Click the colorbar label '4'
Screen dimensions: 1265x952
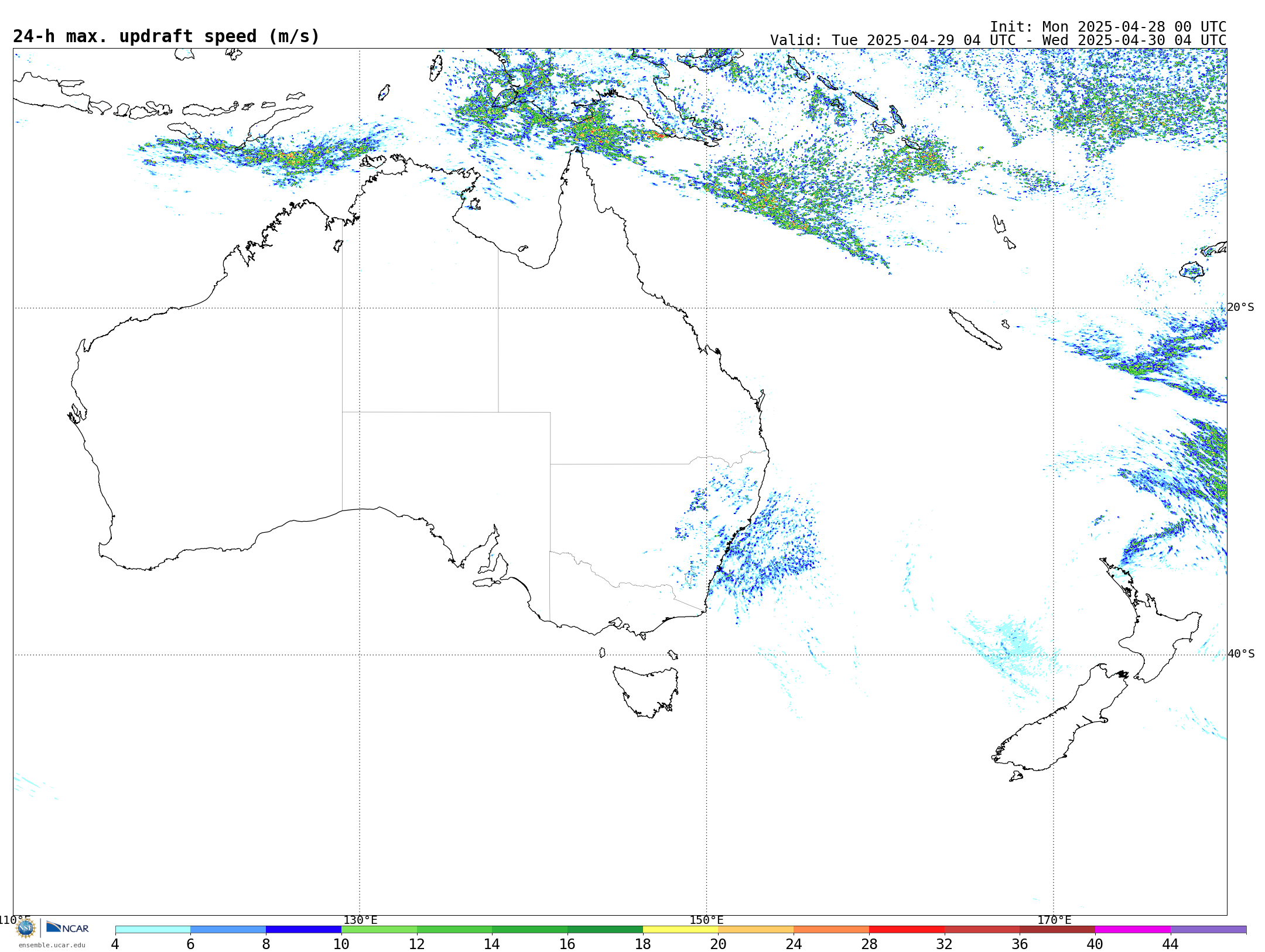pyautogui.click(x=115, y=944)
